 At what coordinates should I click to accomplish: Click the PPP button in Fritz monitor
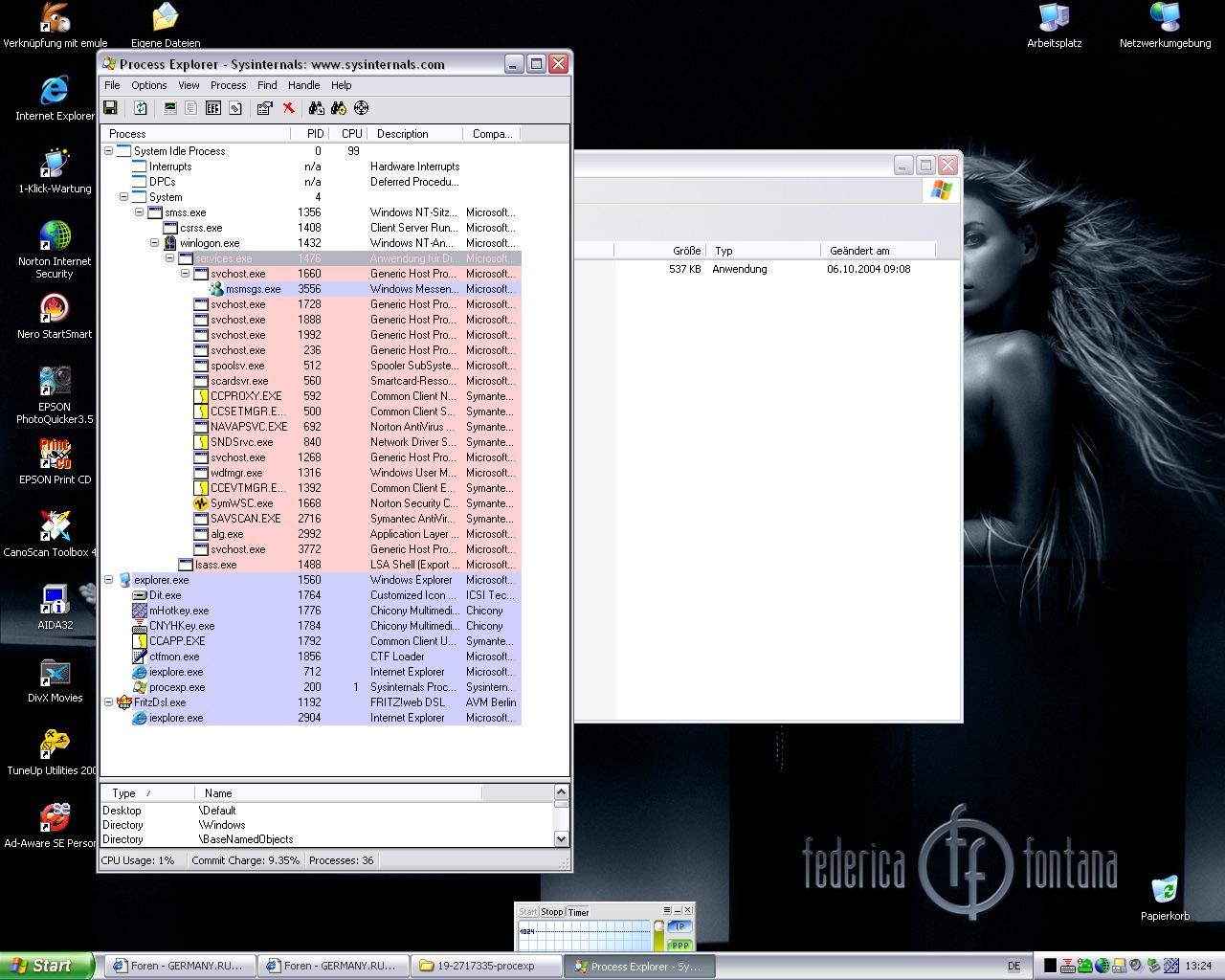679,945
